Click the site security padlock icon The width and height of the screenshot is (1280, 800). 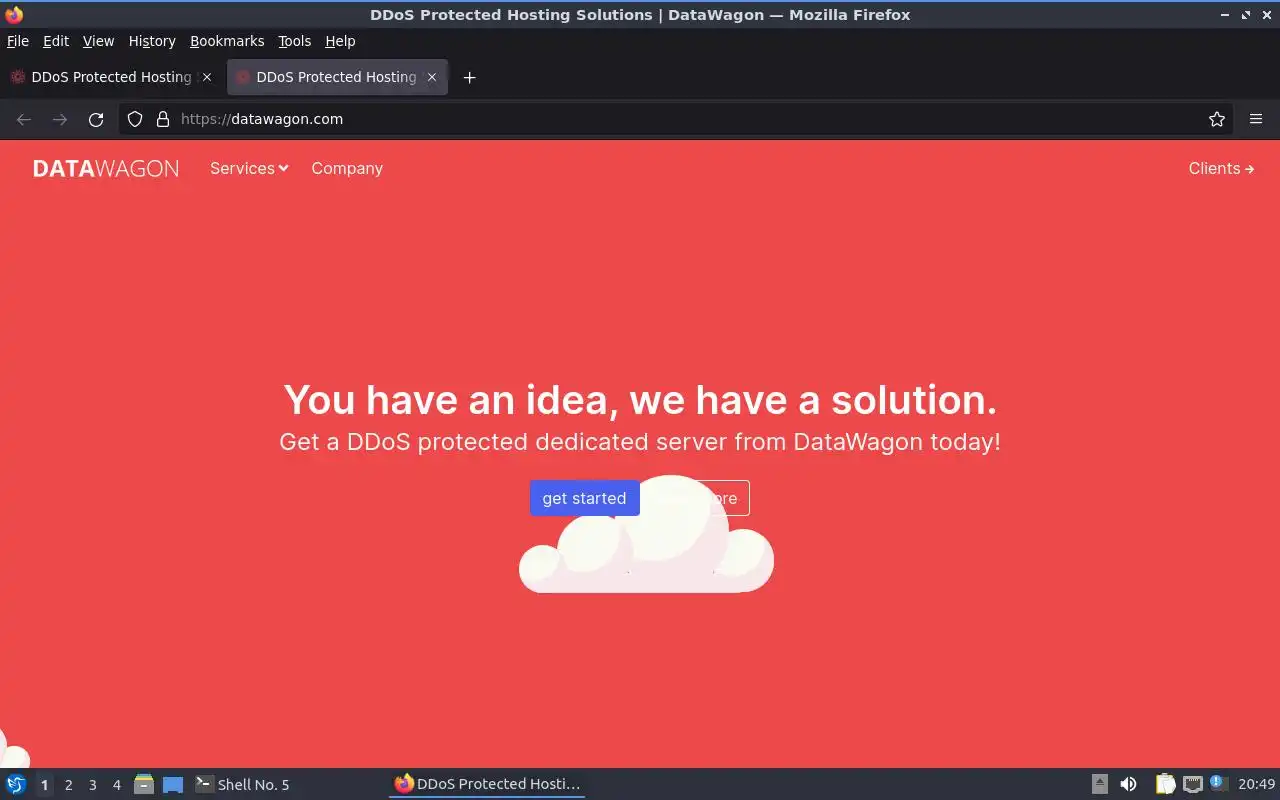(163, 119)
